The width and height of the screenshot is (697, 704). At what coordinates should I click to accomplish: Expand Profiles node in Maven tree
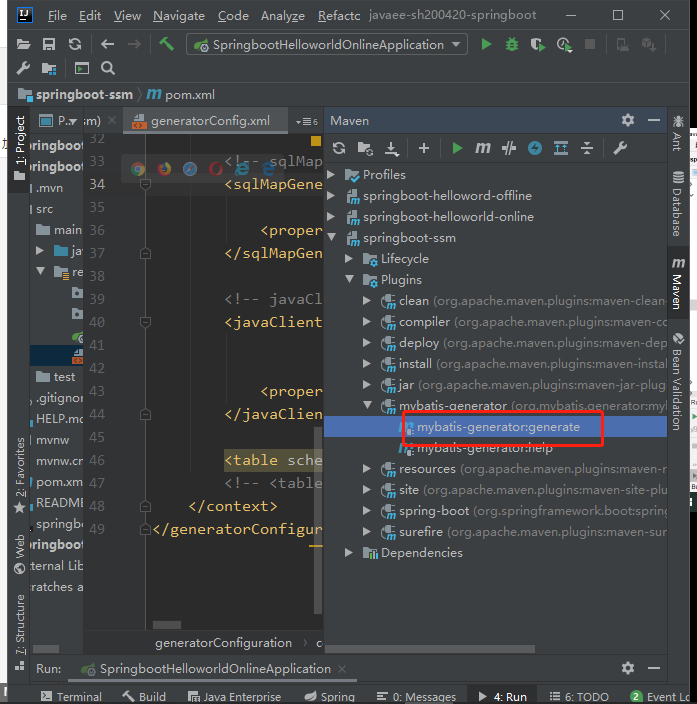pos(331,174)
